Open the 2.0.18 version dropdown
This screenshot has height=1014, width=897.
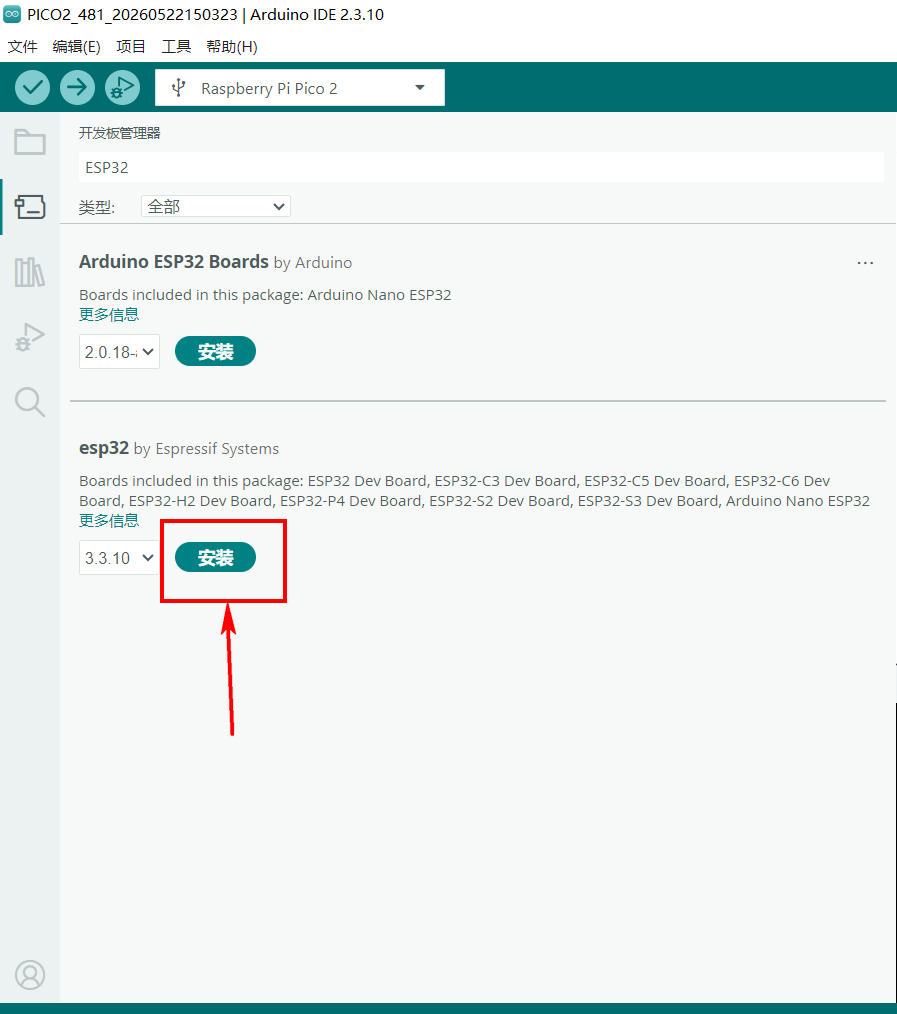coord(119,352)
